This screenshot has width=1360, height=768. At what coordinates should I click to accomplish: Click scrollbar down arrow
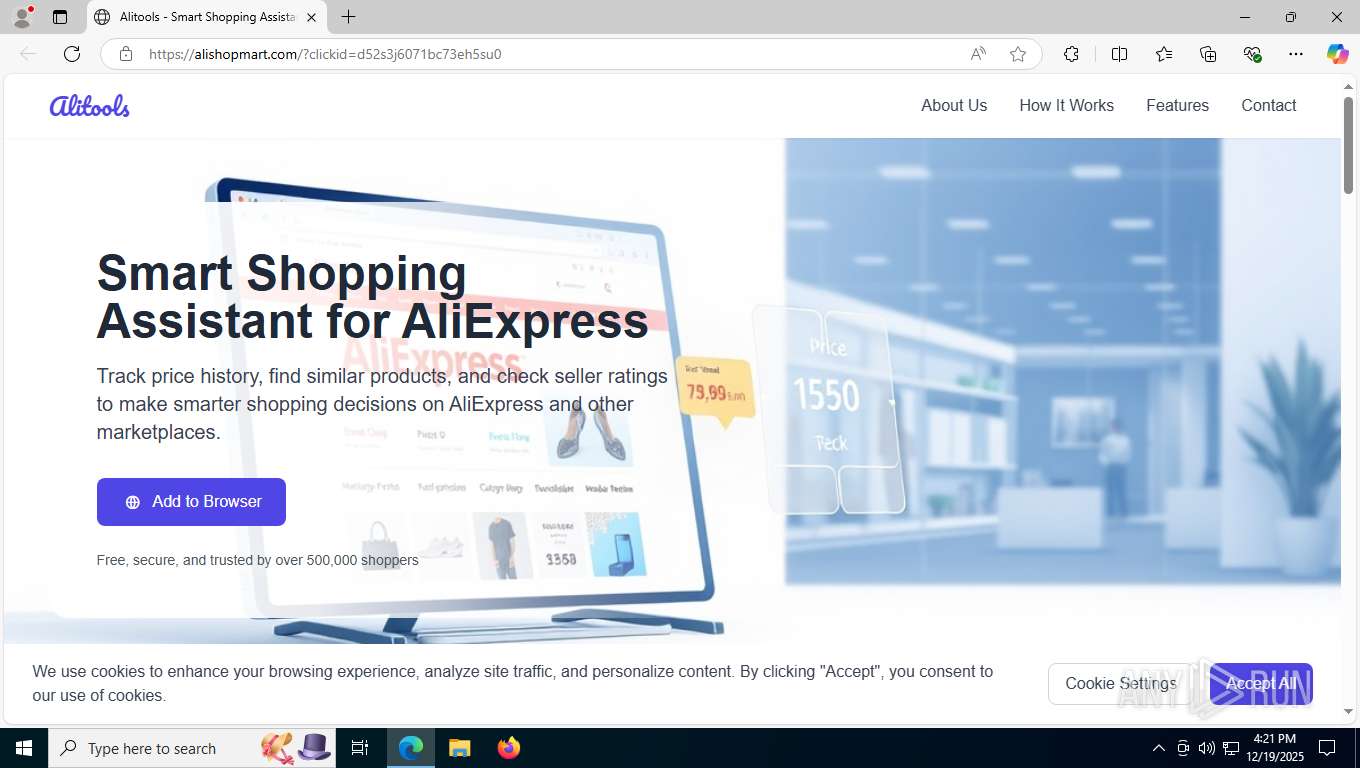(x=1348, y=712)
